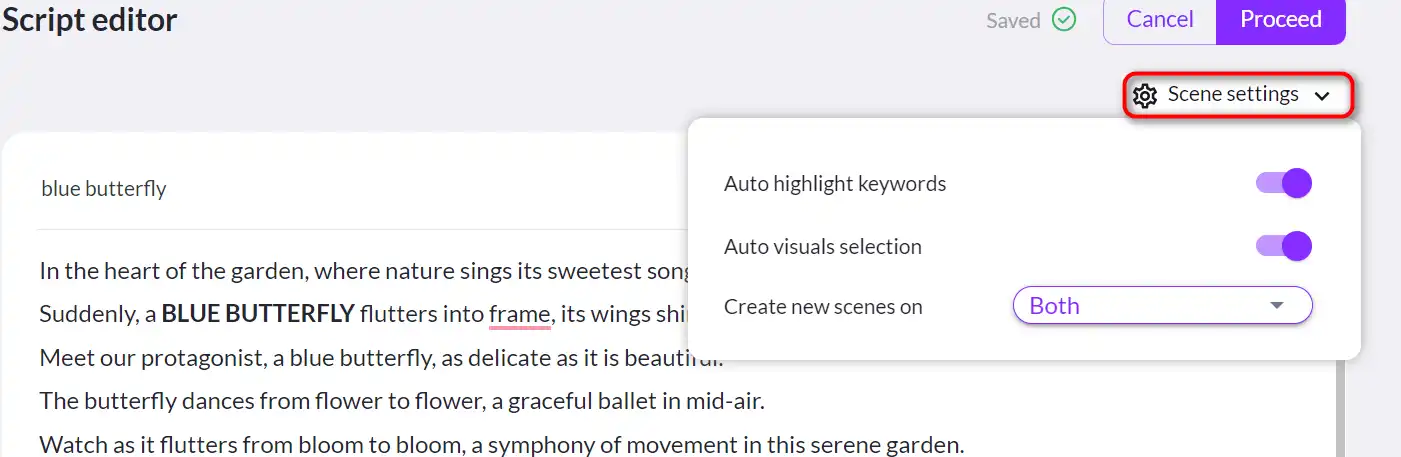Click the line In the heart of the garden
1401x457 pixels.
coord(364,270)
